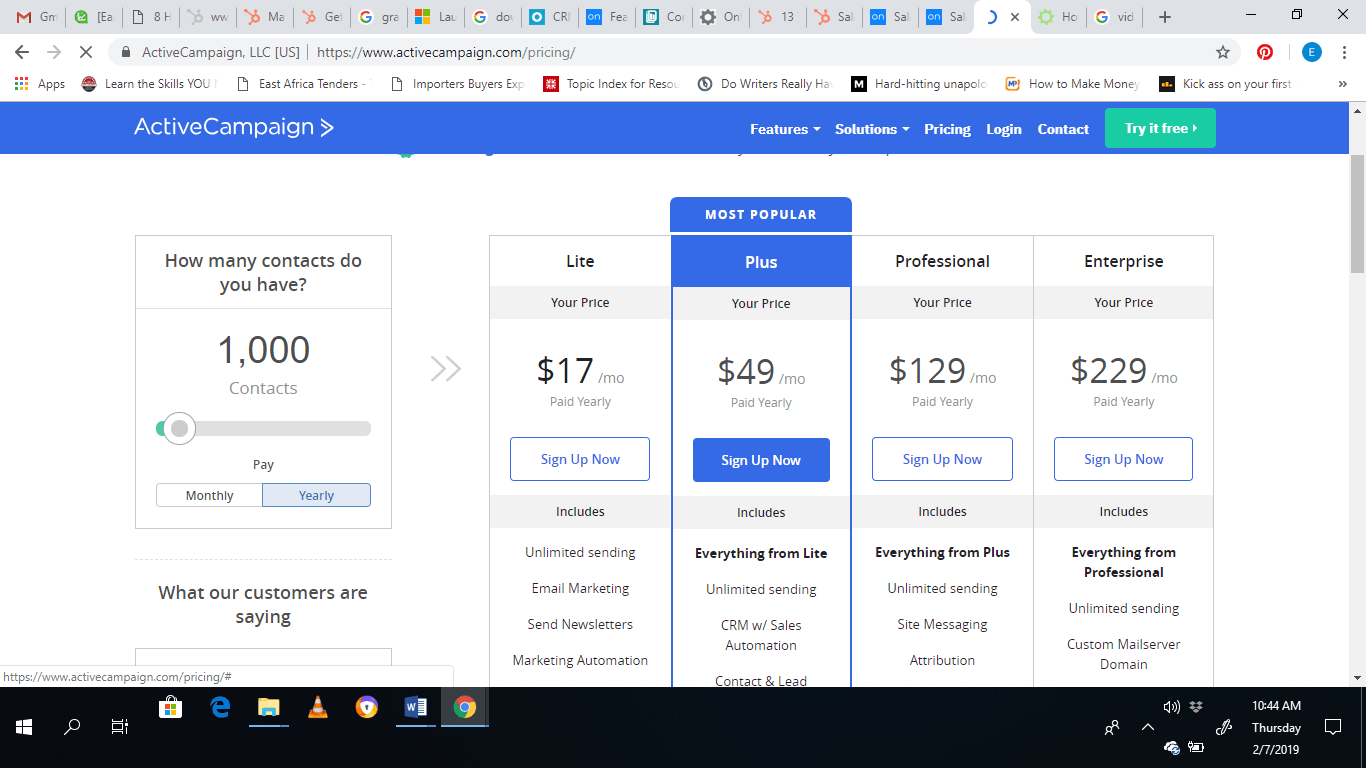Sign up for Lite plan

pos(580,459)
